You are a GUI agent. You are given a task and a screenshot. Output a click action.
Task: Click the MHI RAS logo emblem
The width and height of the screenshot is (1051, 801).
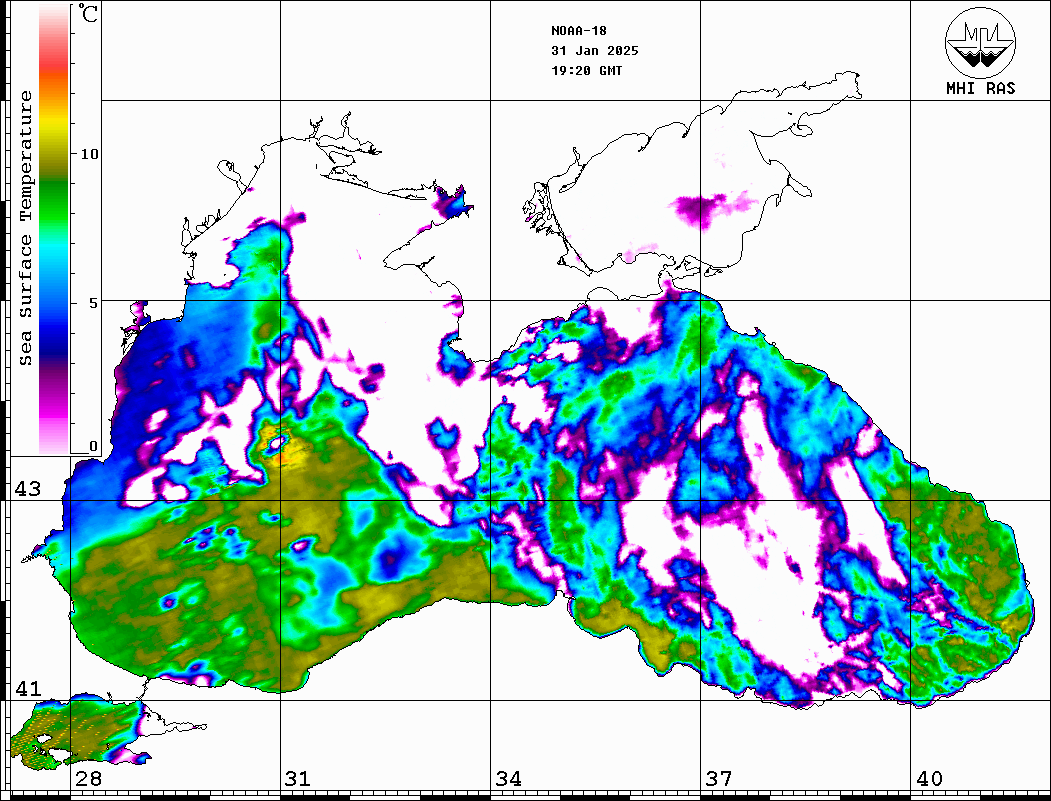pos(981,42)
